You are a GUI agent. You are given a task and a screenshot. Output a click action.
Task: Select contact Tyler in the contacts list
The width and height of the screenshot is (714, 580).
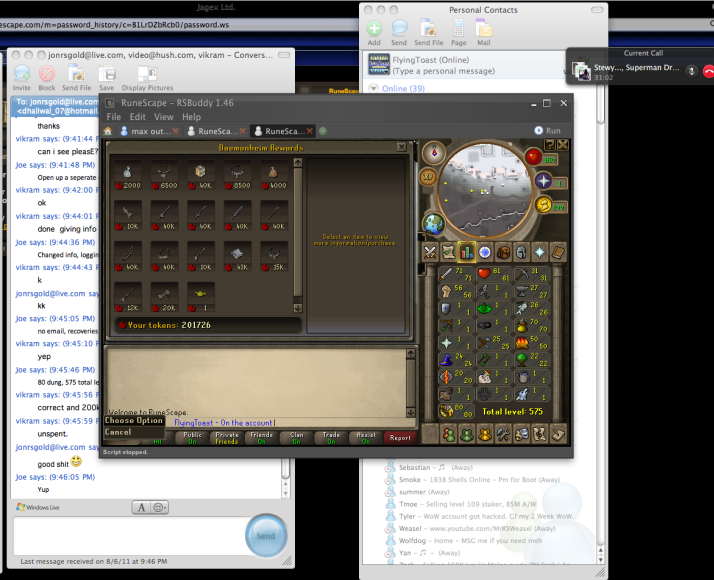pos(483,516)
